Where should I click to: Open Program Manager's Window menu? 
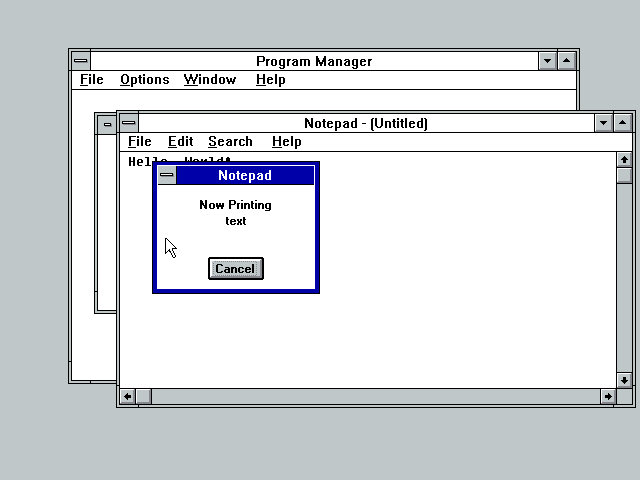point(210,80)
